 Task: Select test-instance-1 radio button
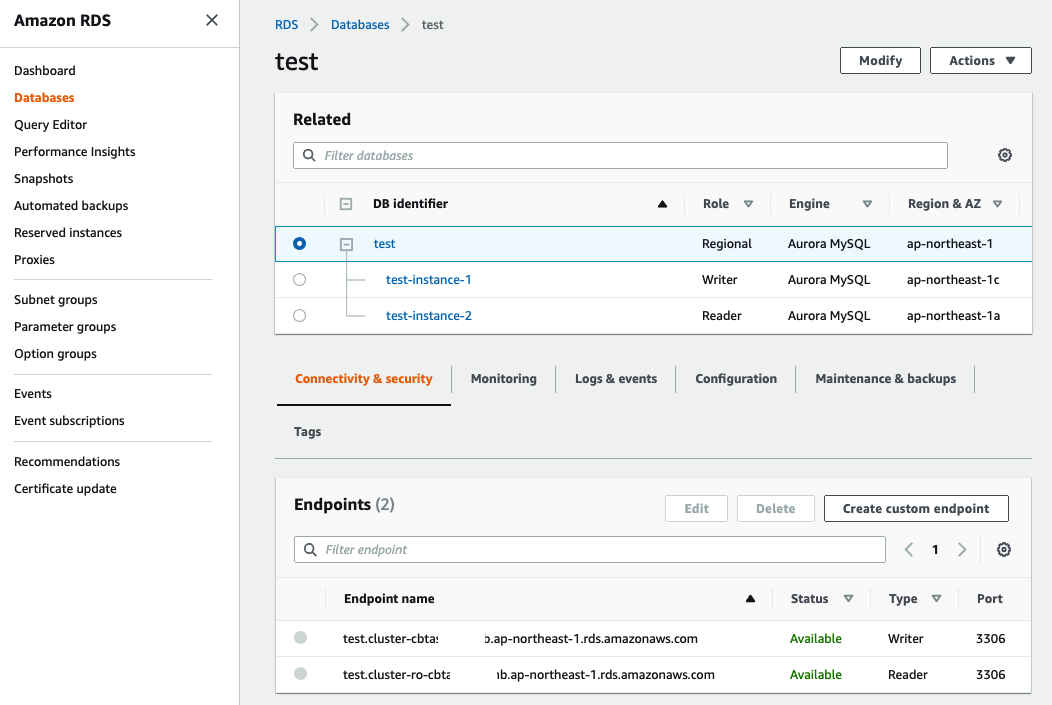[300, 280]
